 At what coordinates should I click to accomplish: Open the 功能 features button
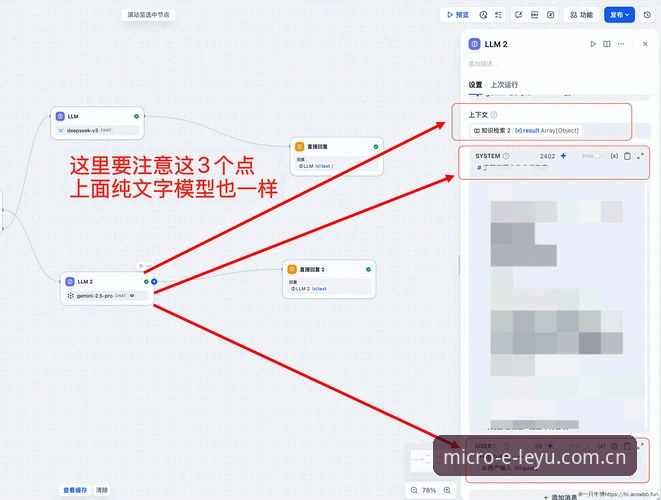(581, 15)
